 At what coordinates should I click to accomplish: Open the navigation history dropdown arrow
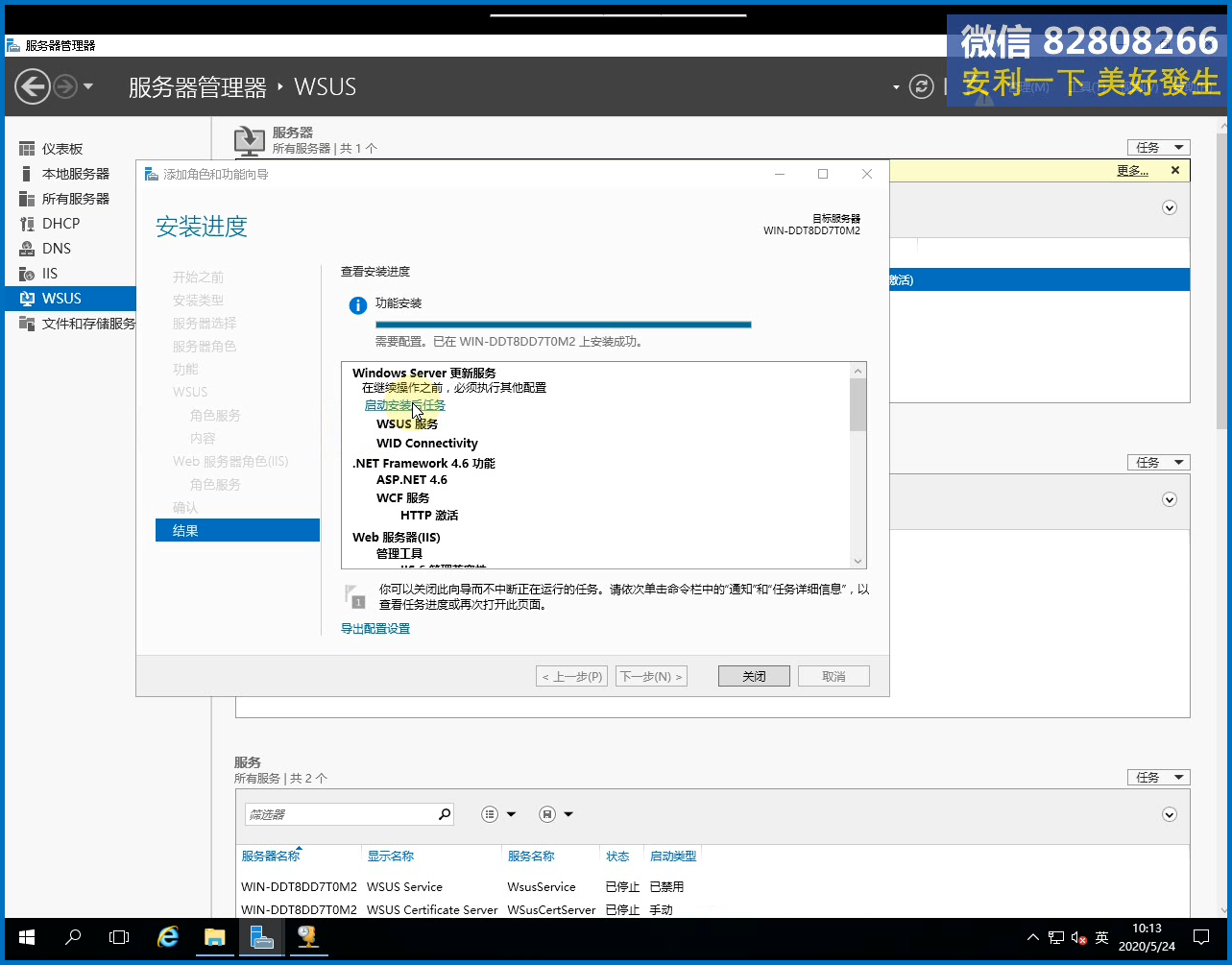point(88,87)
